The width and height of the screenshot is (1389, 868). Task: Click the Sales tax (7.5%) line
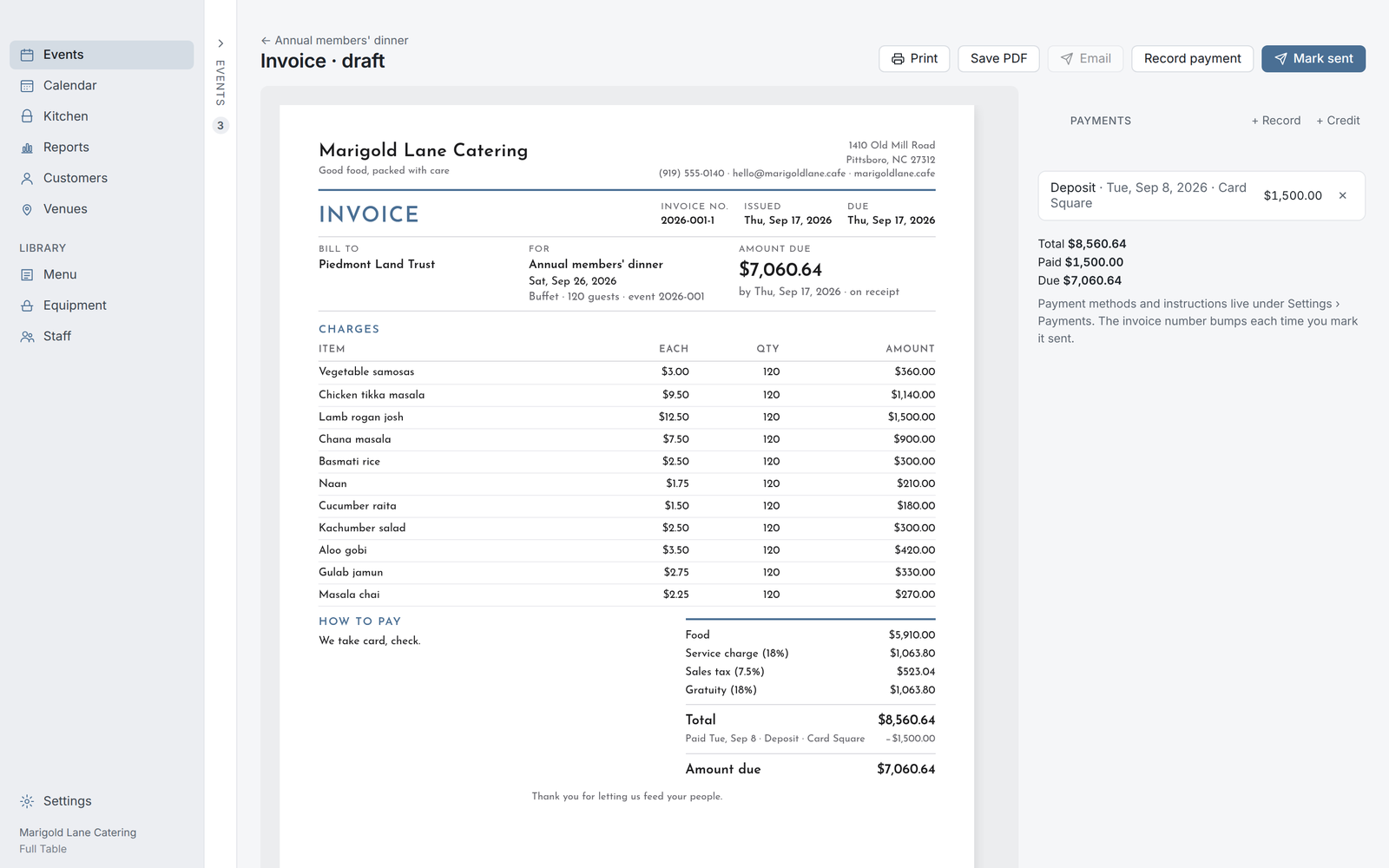(x=810, y=671)
